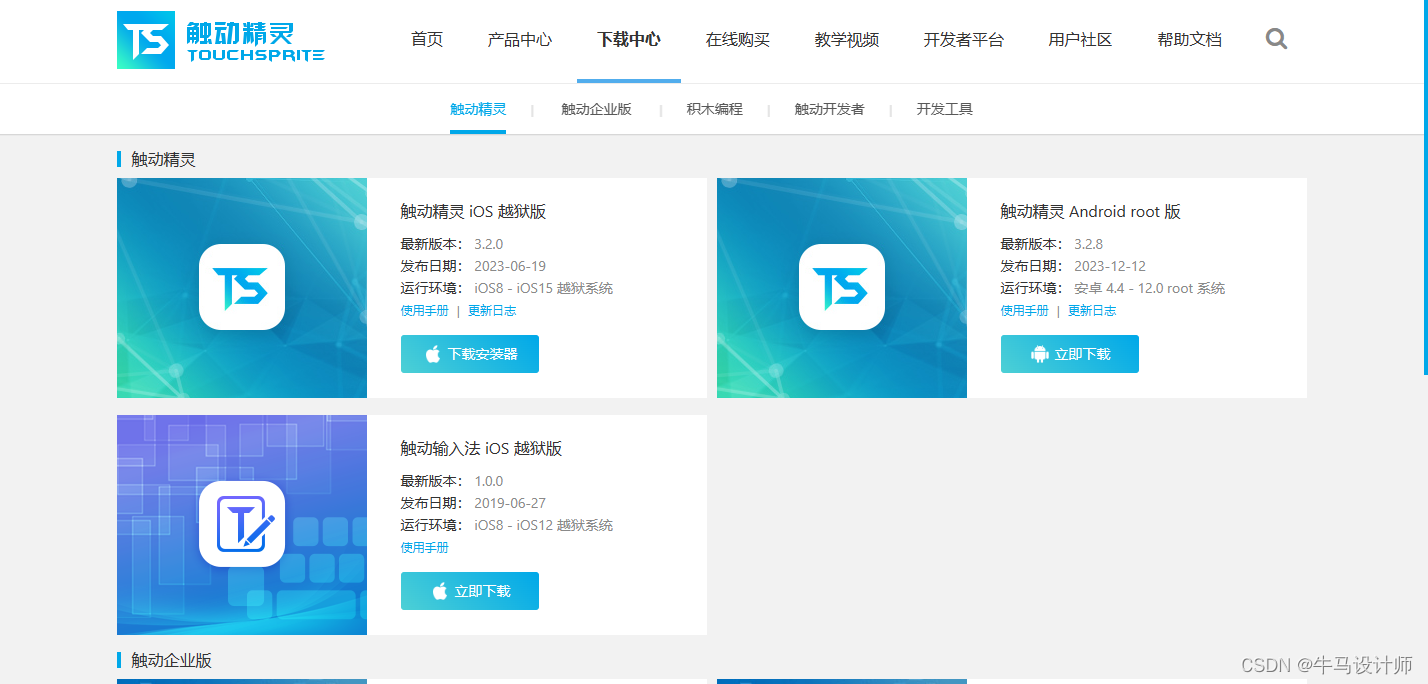Go to the 首页 nav item
This screenshot has height=684, width=1428.
point(427,40)
